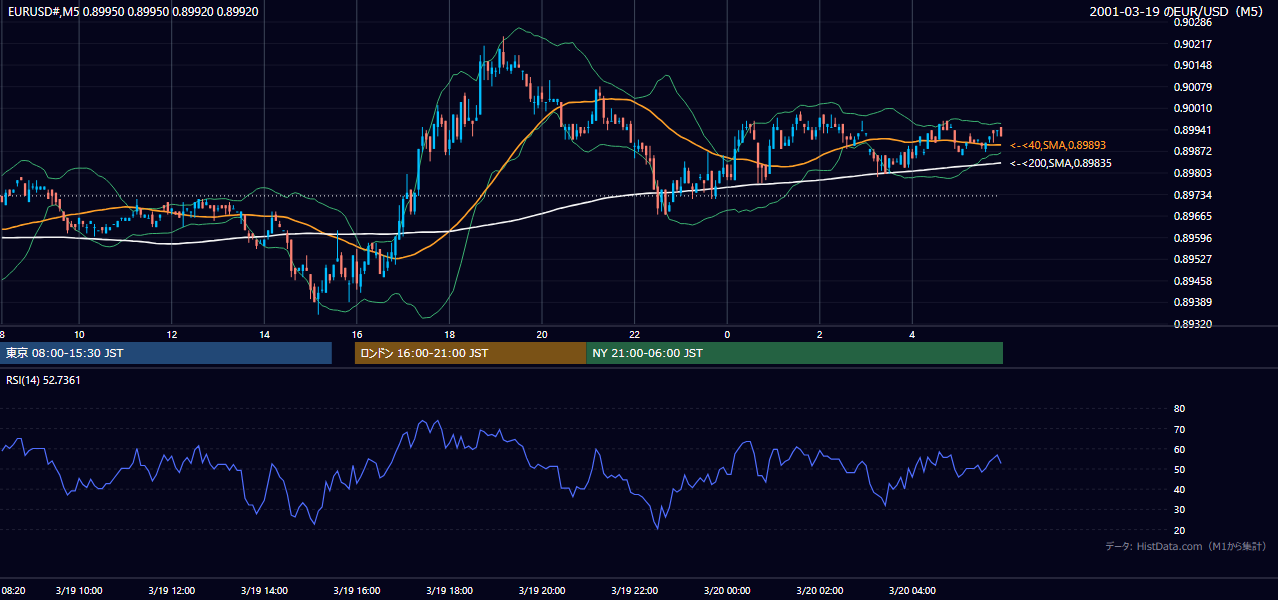The image size is (1278, 600).
Task: Click the 3/19 12:00 bottom axis label
Action: pyautogui.click(x=171, y=591)
